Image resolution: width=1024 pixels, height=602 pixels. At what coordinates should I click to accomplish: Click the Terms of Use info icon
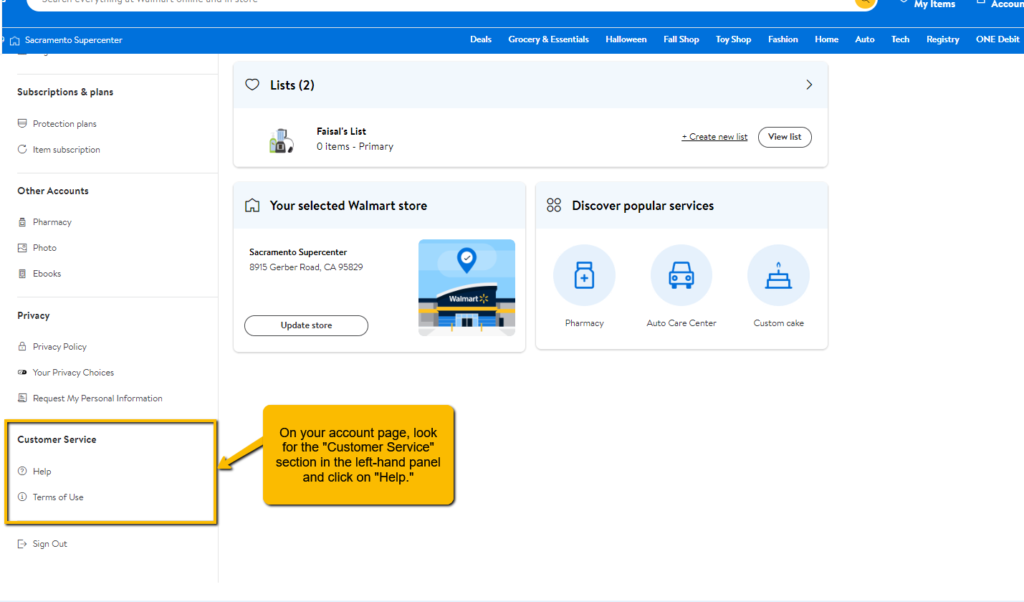pos(22,497)
